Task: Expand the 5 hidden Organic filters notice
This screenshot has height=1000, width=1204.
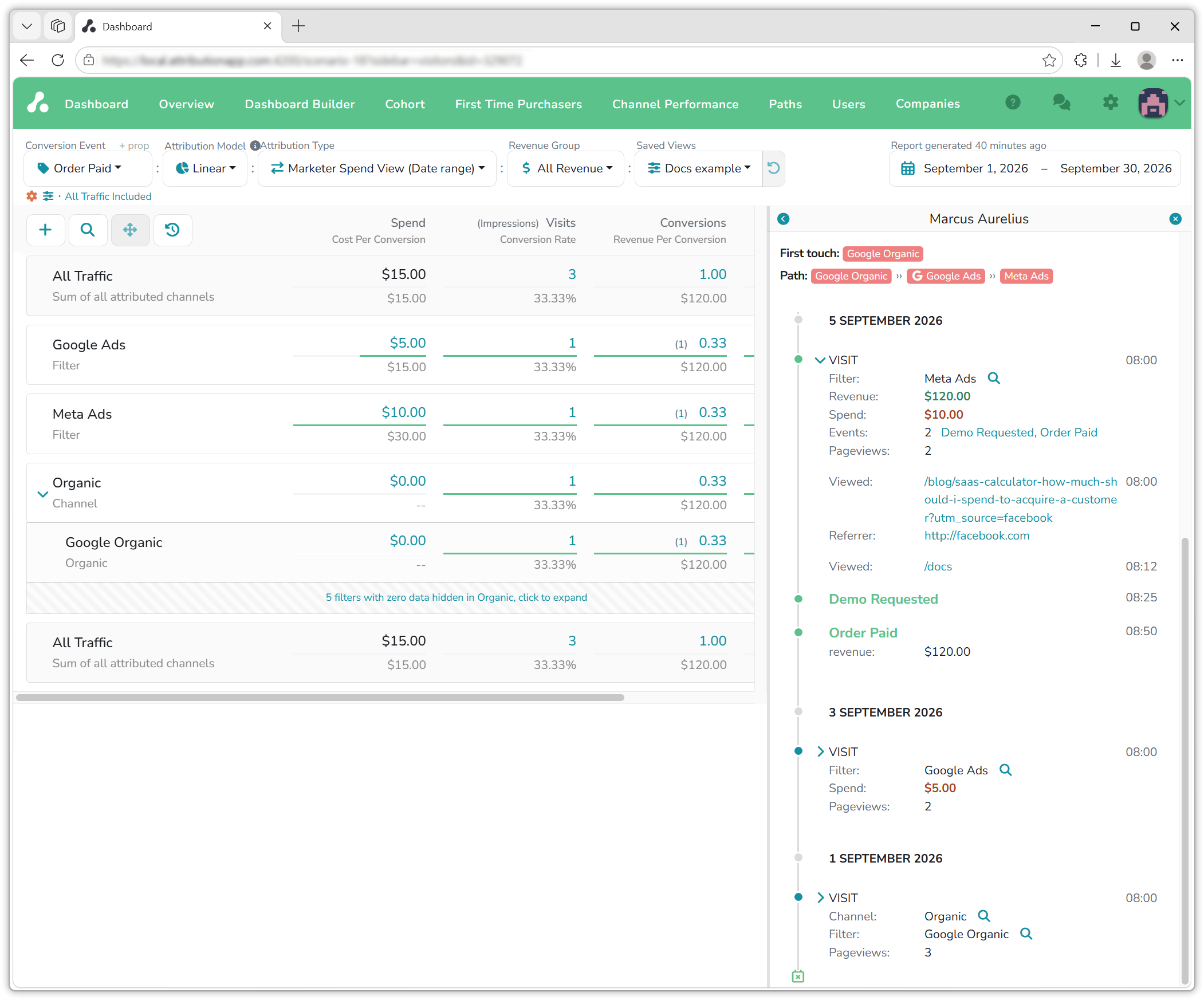Action: 456,597
